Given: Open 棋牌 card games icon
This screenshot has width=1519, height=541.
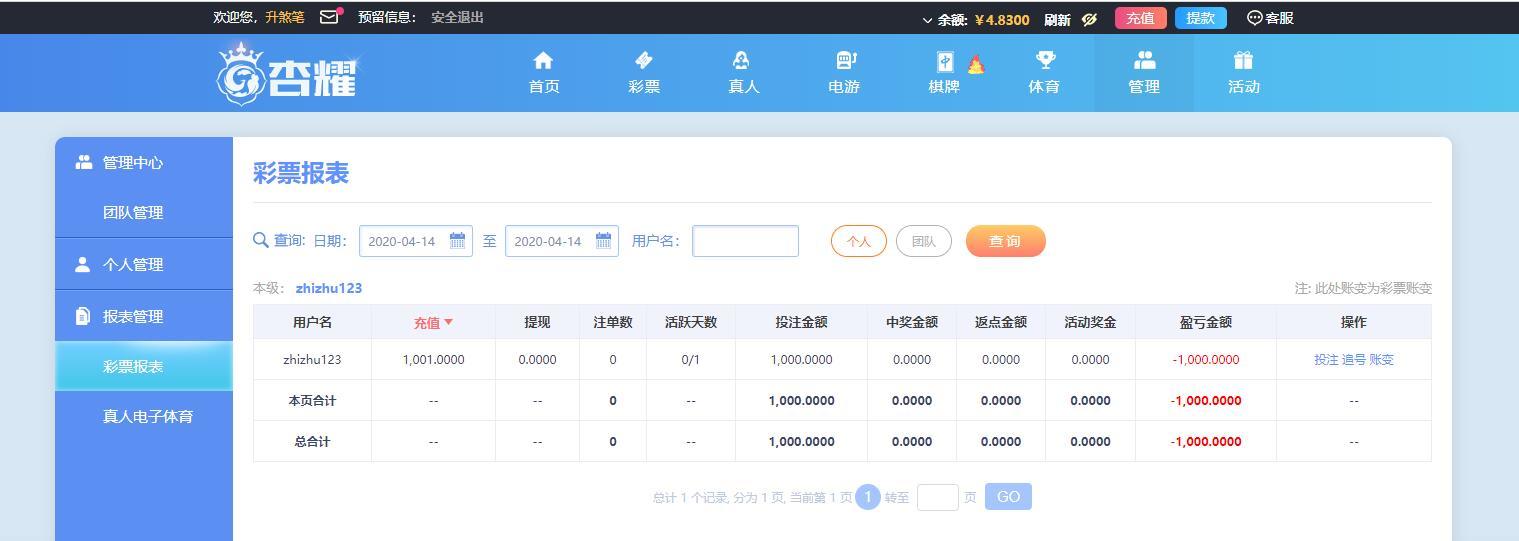Looking at the screenshot, I should (944, 62).
